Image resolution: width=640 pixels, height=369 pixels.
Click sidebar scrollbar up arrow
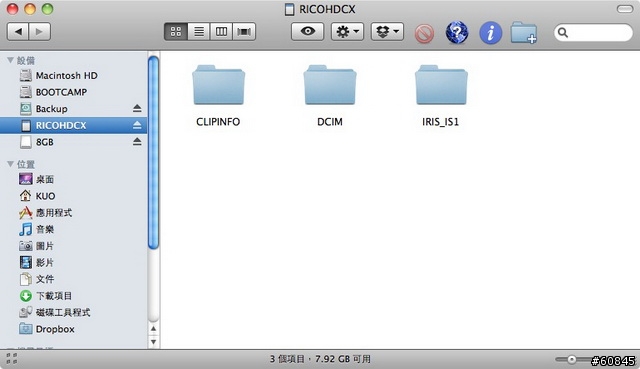[x=153, y=329]
